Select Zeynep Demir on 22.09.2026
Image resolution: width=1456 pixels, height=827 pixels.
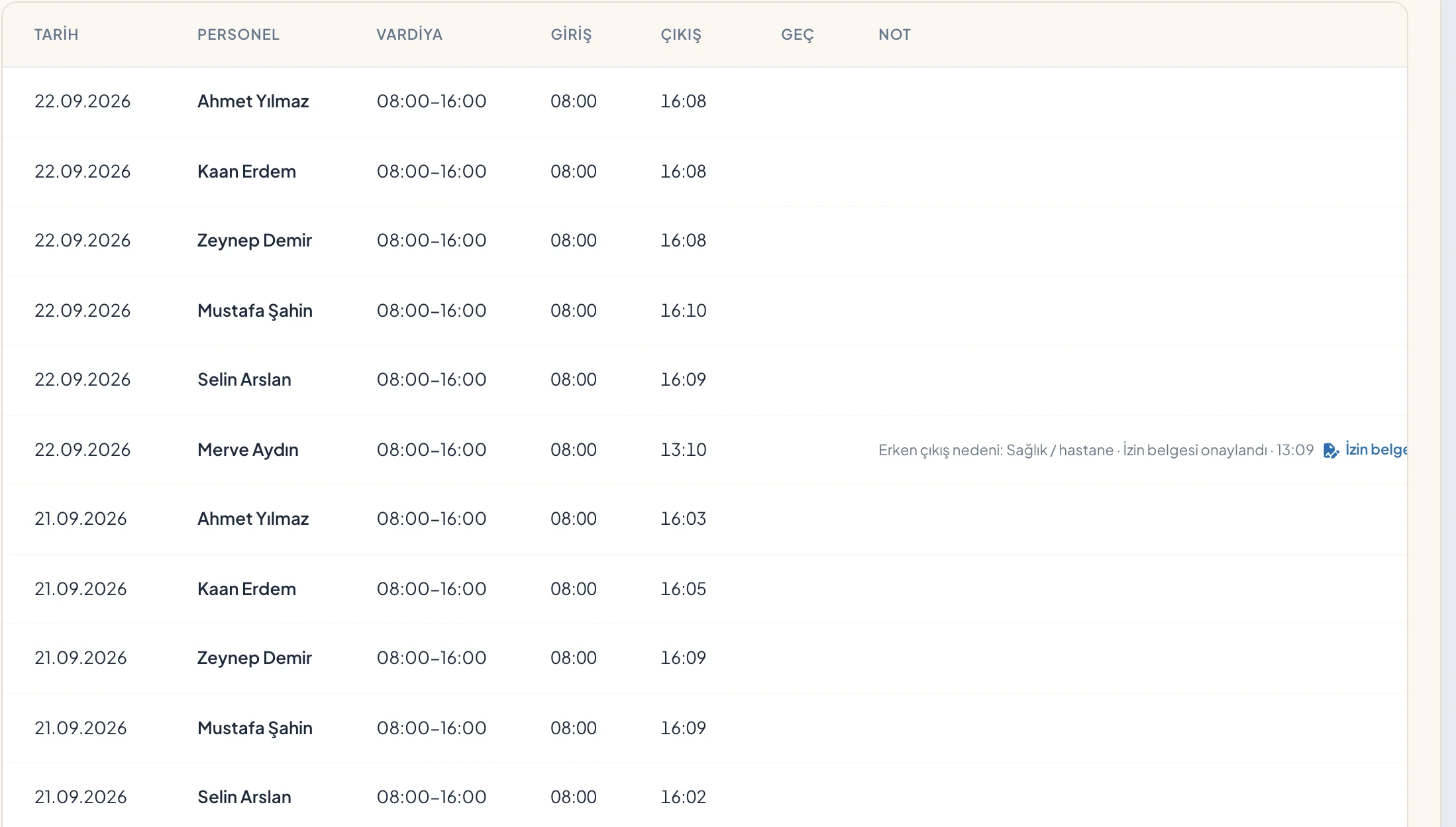(x=254, y=241)
